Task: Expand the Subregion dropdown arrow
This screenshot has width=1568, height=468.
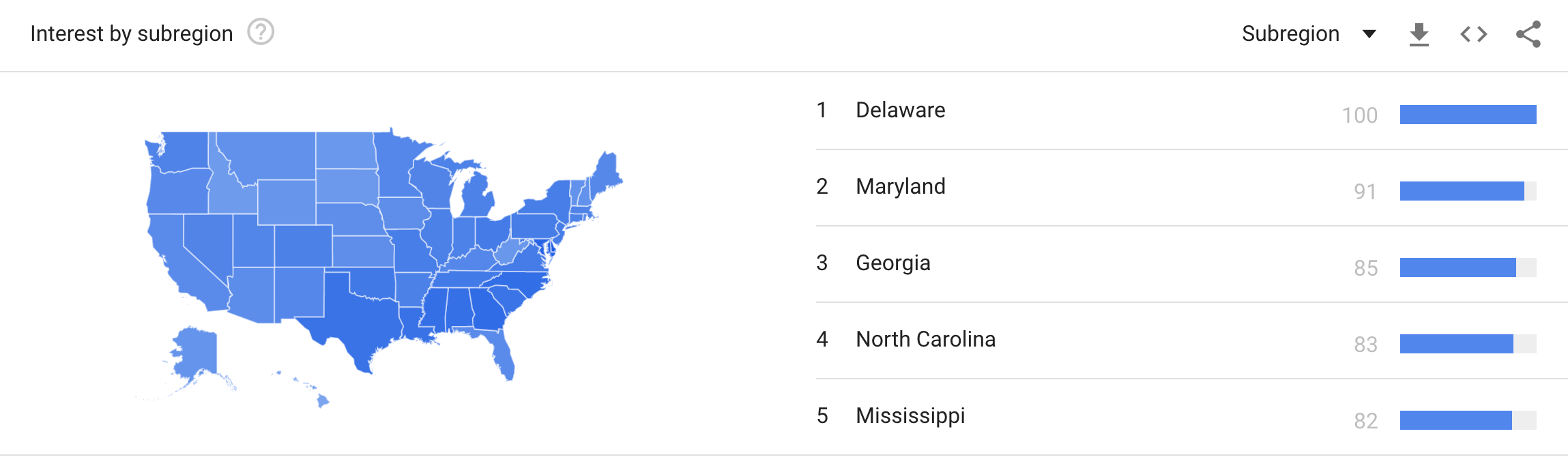Action: (1369, 34)
